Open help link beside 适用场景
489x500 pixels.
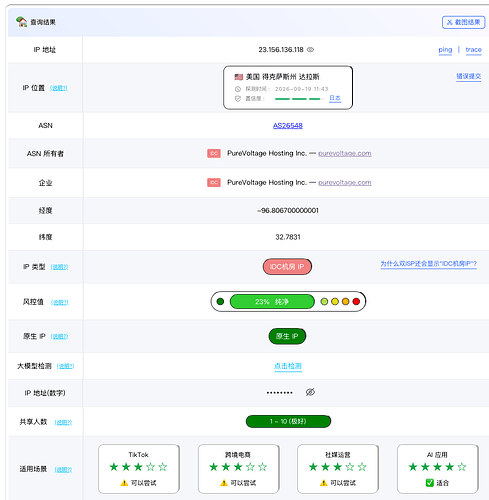click(63, 470)
